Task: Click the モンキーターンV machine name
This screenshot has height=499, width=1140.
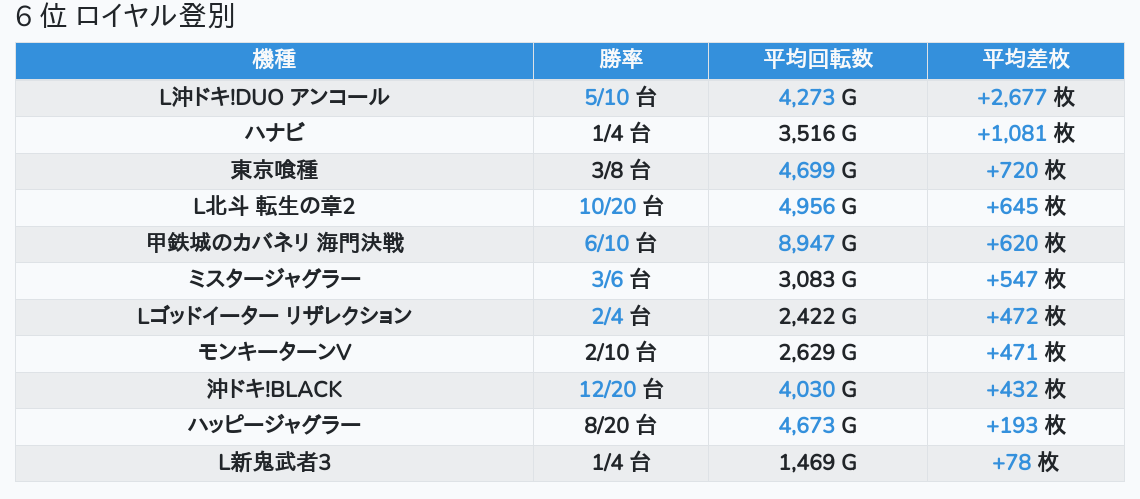Action: click(274, 352)
